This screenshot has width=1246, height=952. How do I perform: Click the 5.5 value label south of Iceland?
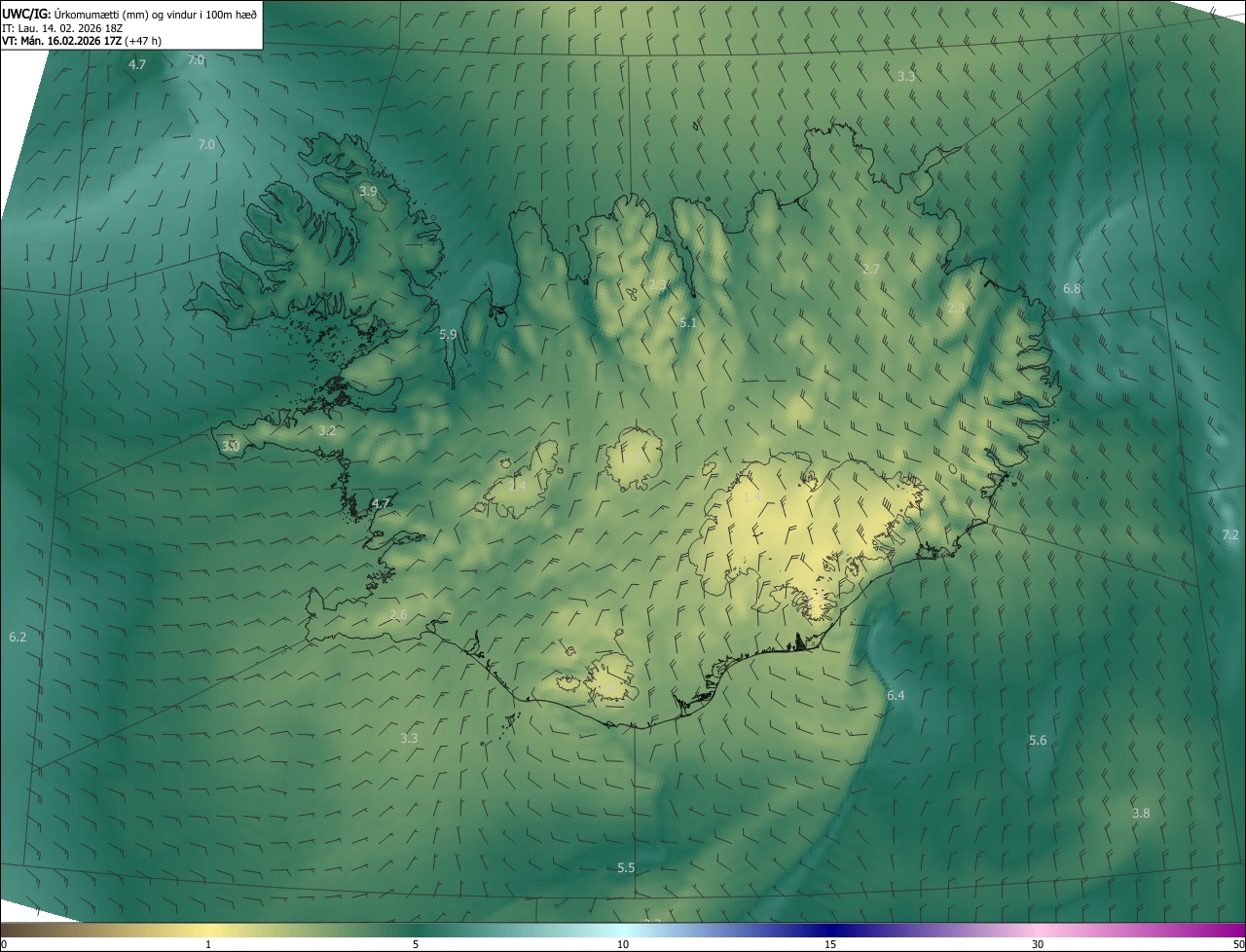click(x=626, y=867)
